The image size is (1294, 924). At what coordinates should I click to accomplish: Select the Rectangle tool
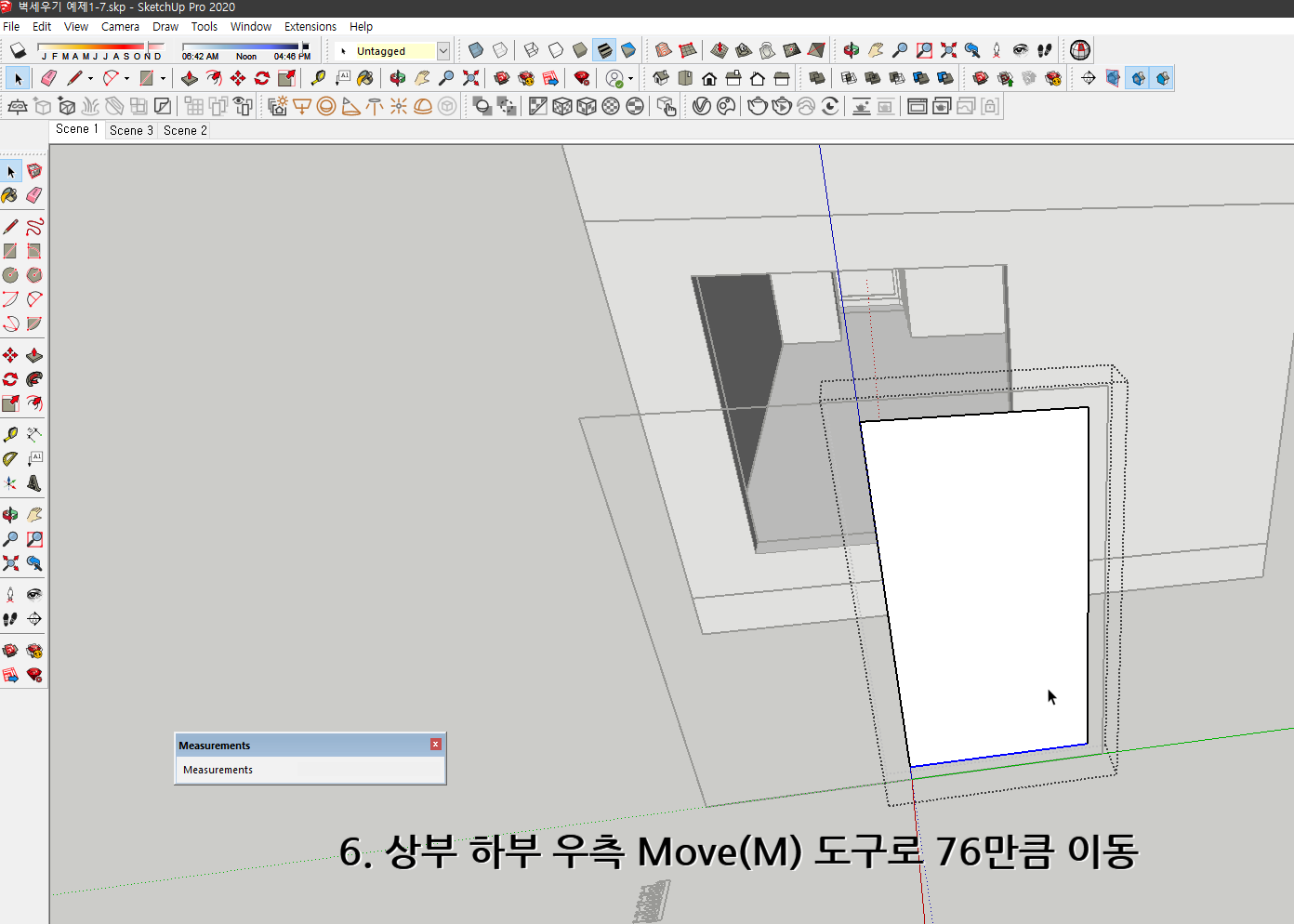[x=11, y=250]
